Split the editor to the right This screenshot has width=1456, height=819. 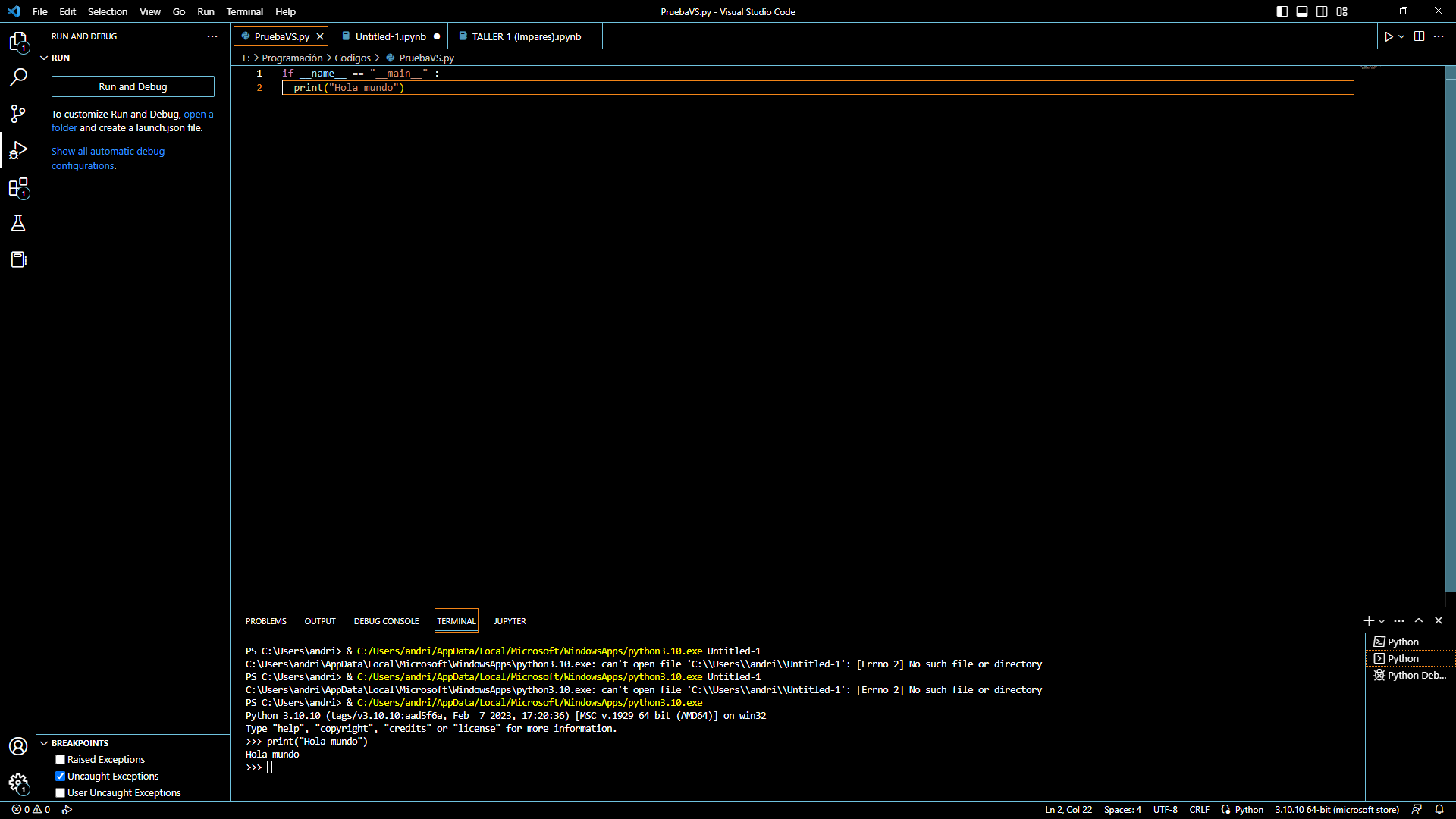1418,36
